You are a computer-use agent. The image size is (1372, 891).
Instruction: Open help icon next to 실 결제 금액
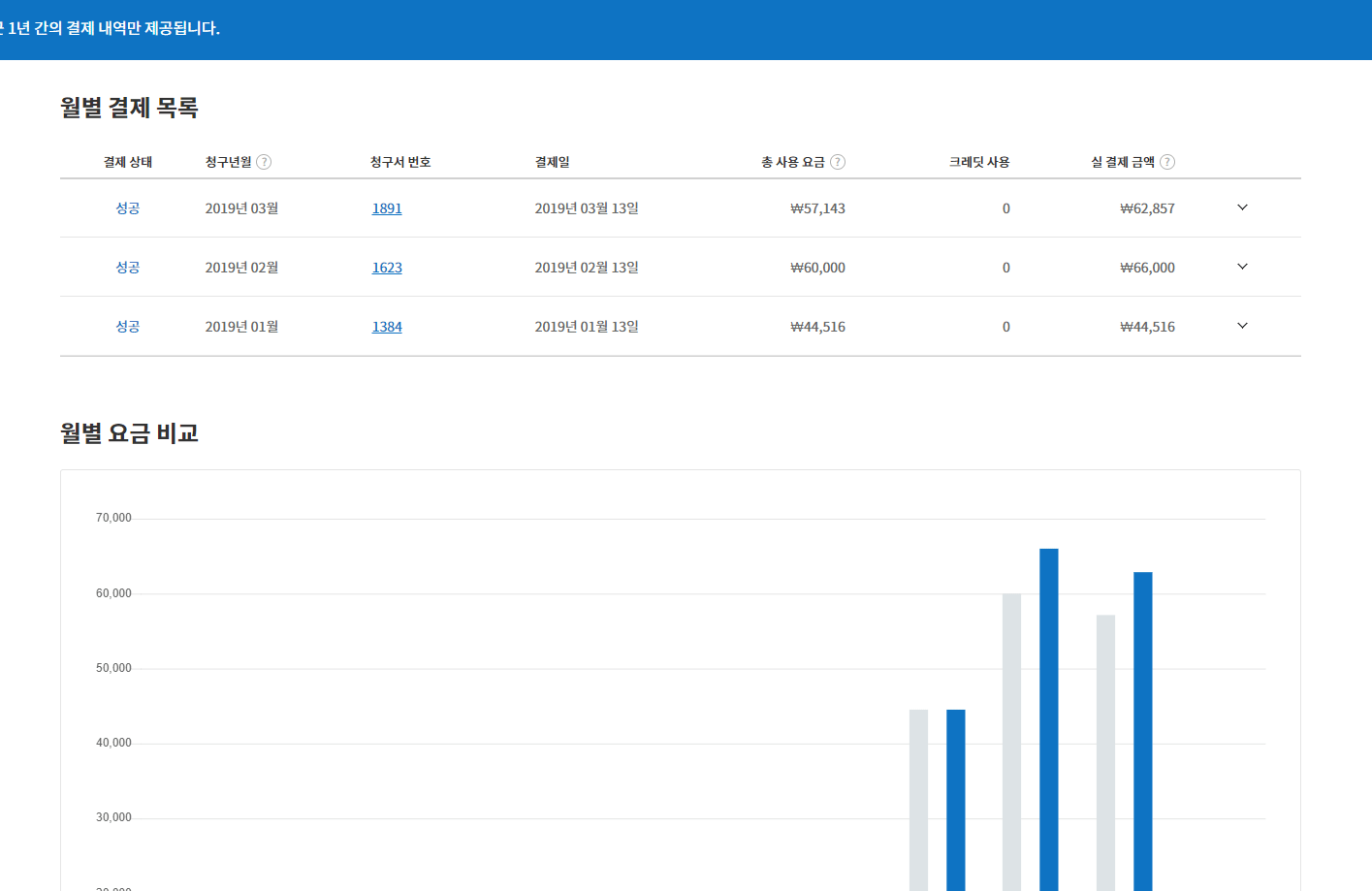click(1167, 162)
